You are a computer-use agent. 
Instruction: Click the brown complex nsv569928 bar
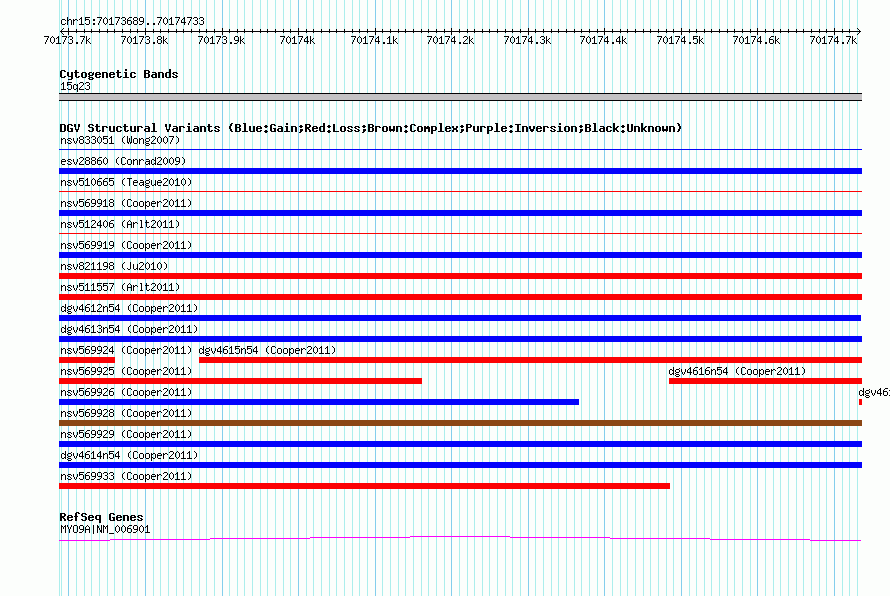pyautogui.click(x=460, y=423)
